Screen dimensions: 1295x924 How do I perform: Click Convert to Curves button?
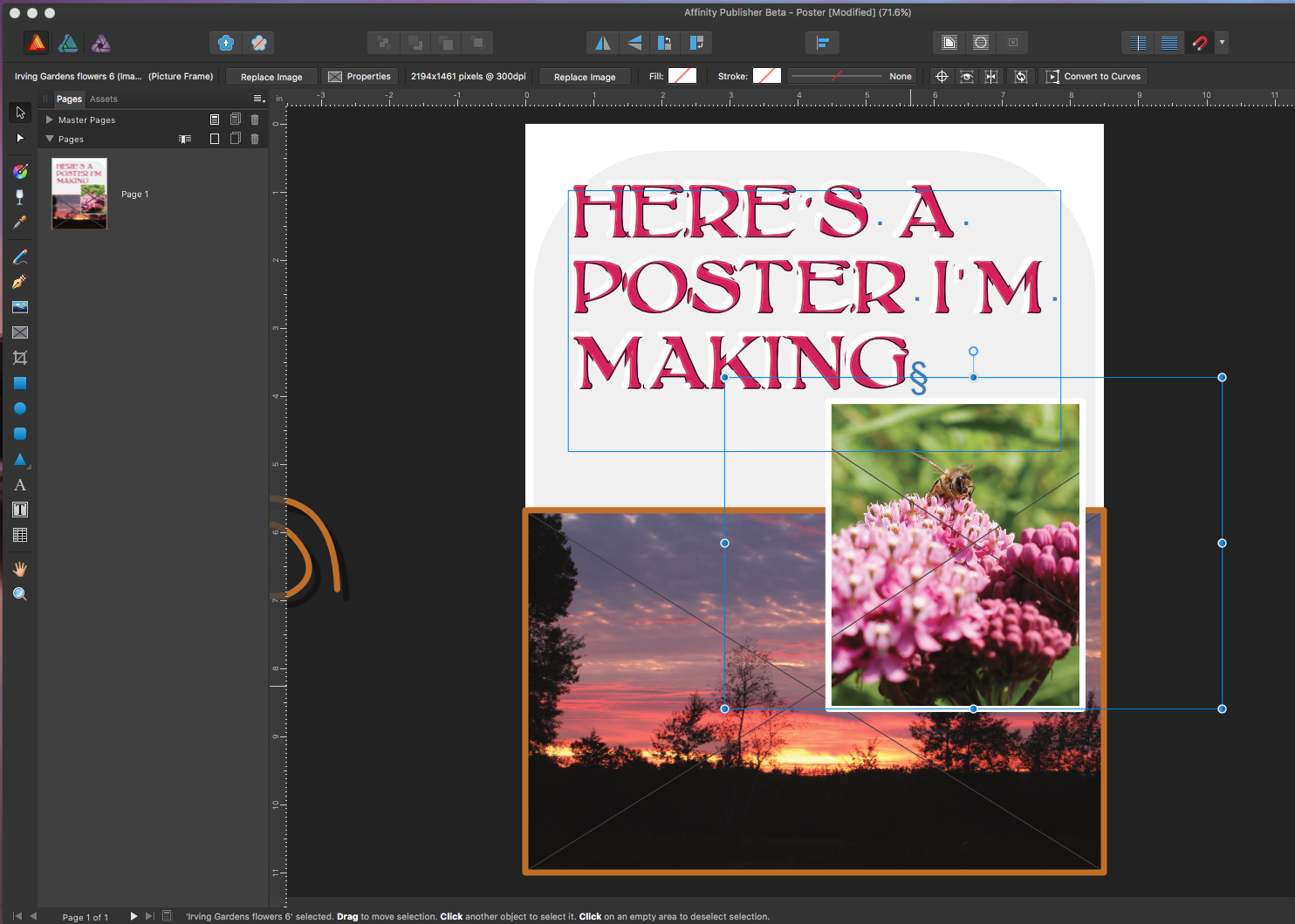(1093, 77)
